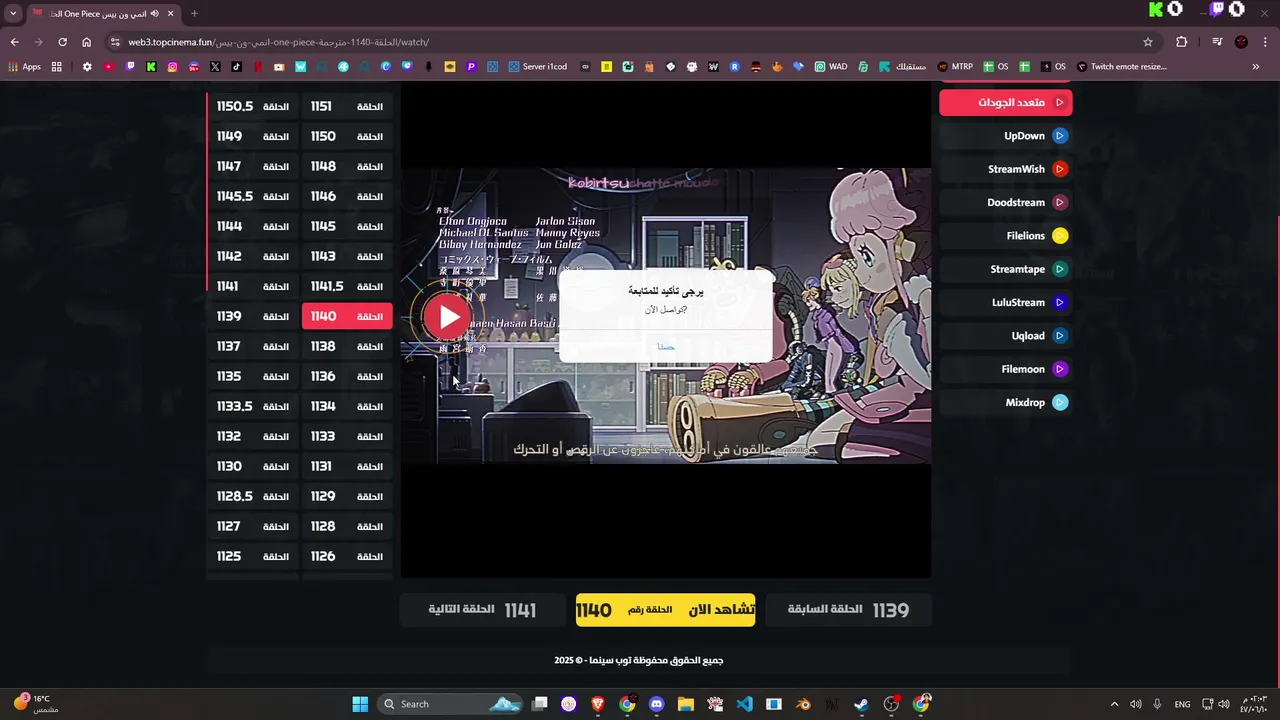Open episode 1136
The height and width of the screenshot is (720, 1280).
(x=347, y=376)
